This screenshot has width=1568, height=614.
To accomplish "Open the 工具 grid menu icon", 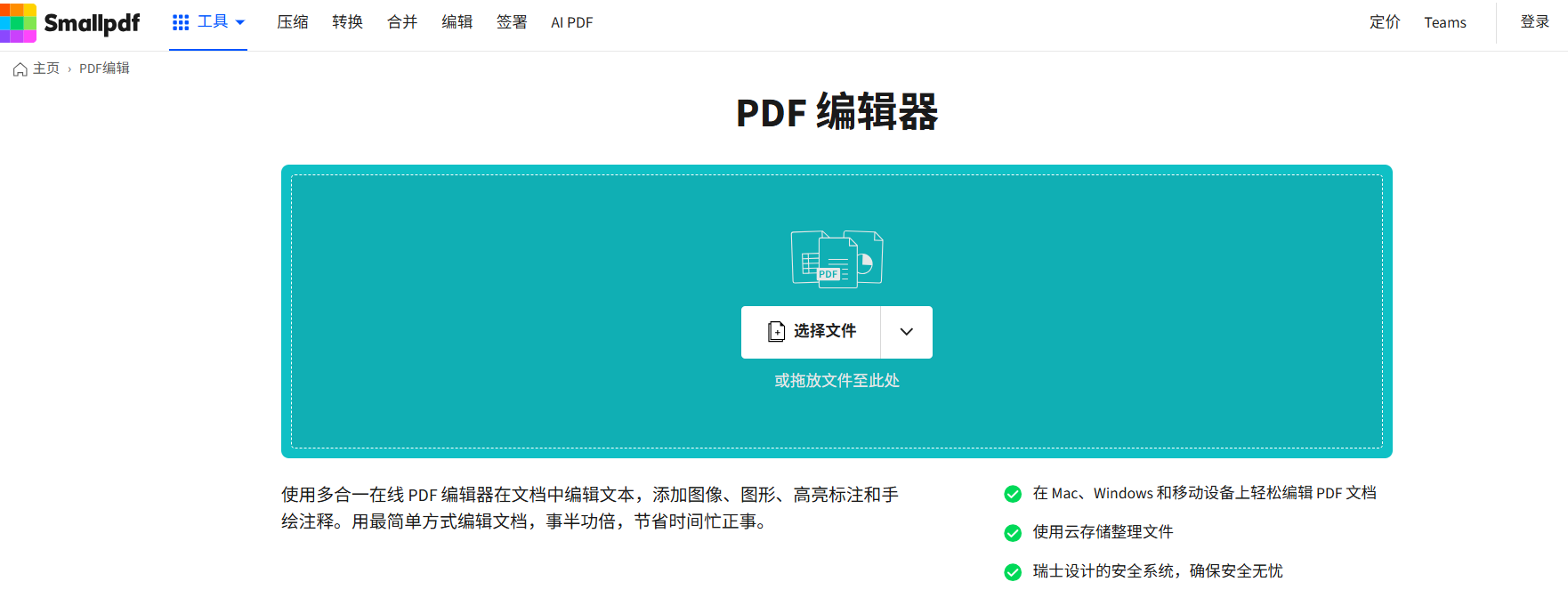I will click(x=181, y=22).
